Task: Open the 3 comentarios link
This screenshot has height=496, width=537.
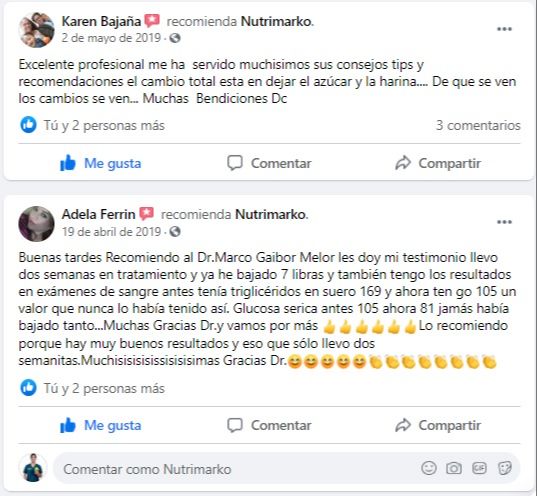Action: (x=478, y=125)
